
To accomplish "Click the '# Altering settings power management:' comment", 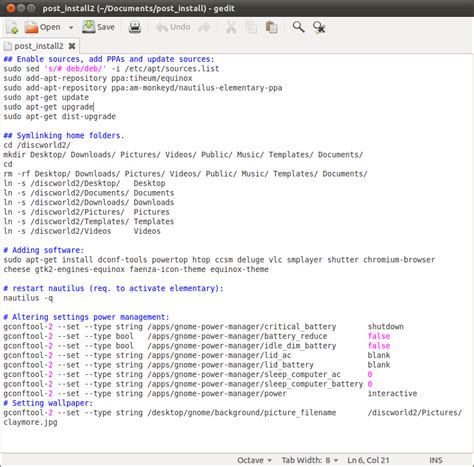I will (x=86, y=317).
